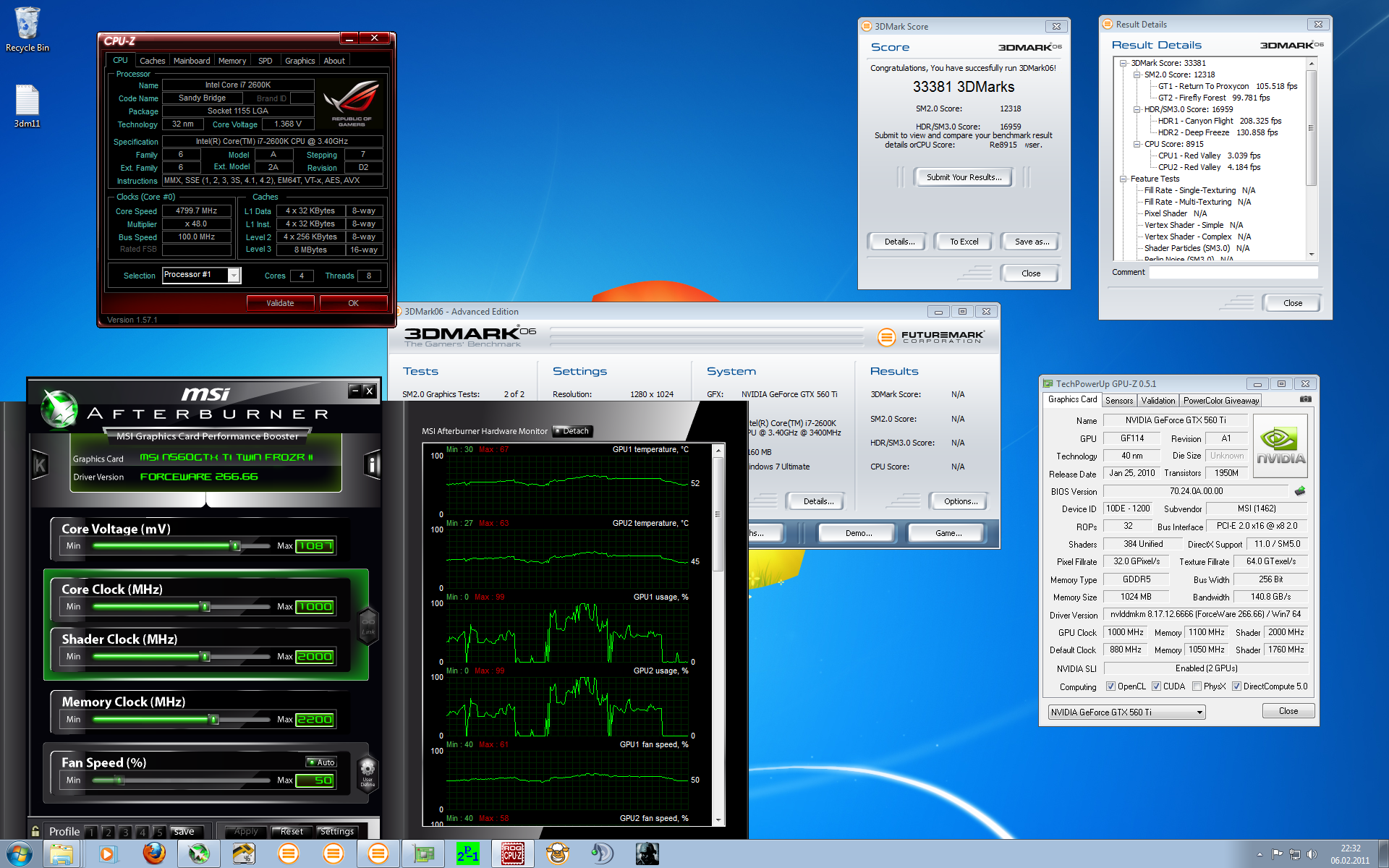Open the Windows Start menu
Image resolution: width=1389 pixels, height=868 pixels.
20,854
